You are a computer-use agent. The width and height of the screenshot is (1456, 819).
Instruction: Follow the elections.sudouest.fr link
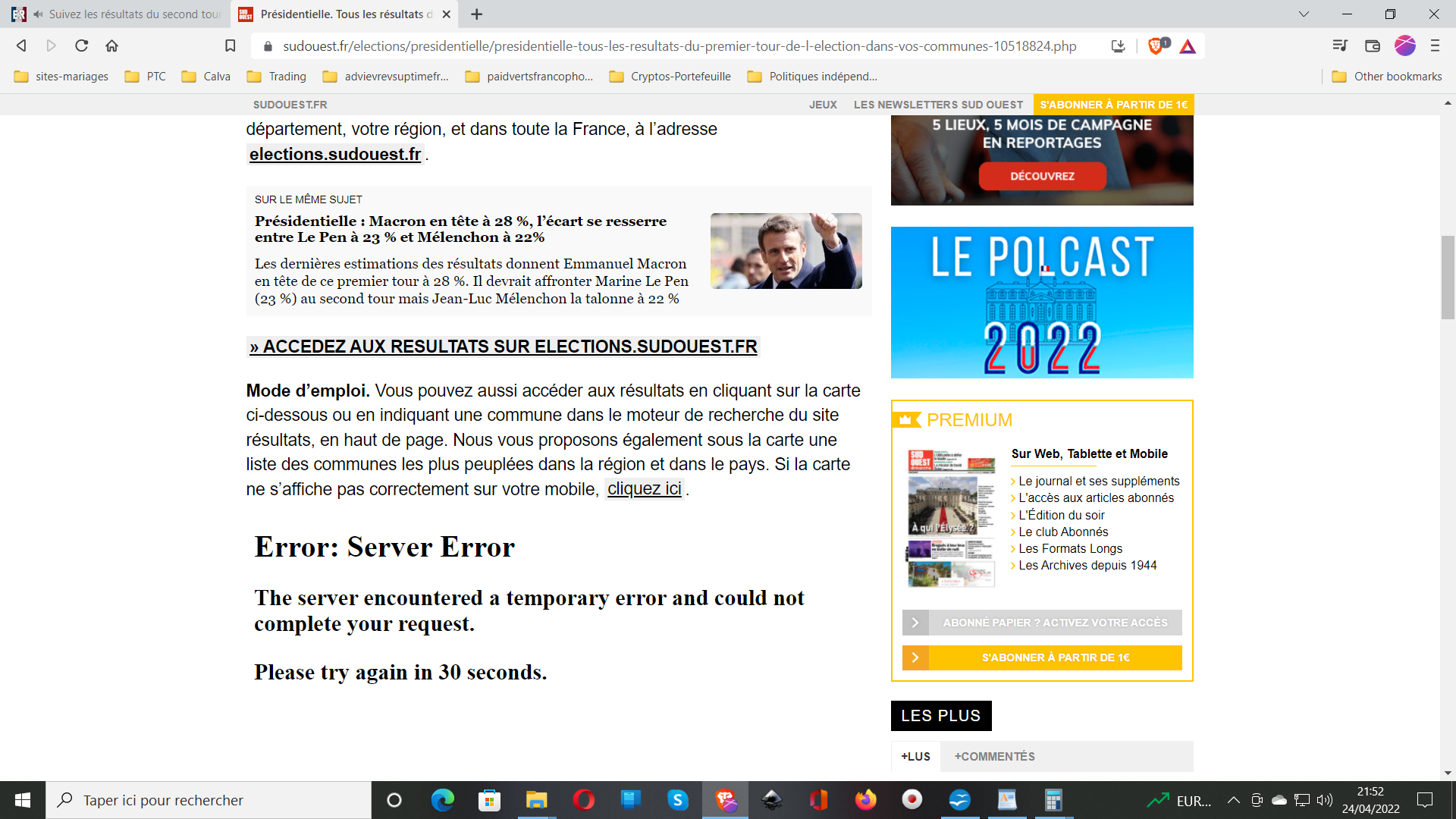point(335,154)
